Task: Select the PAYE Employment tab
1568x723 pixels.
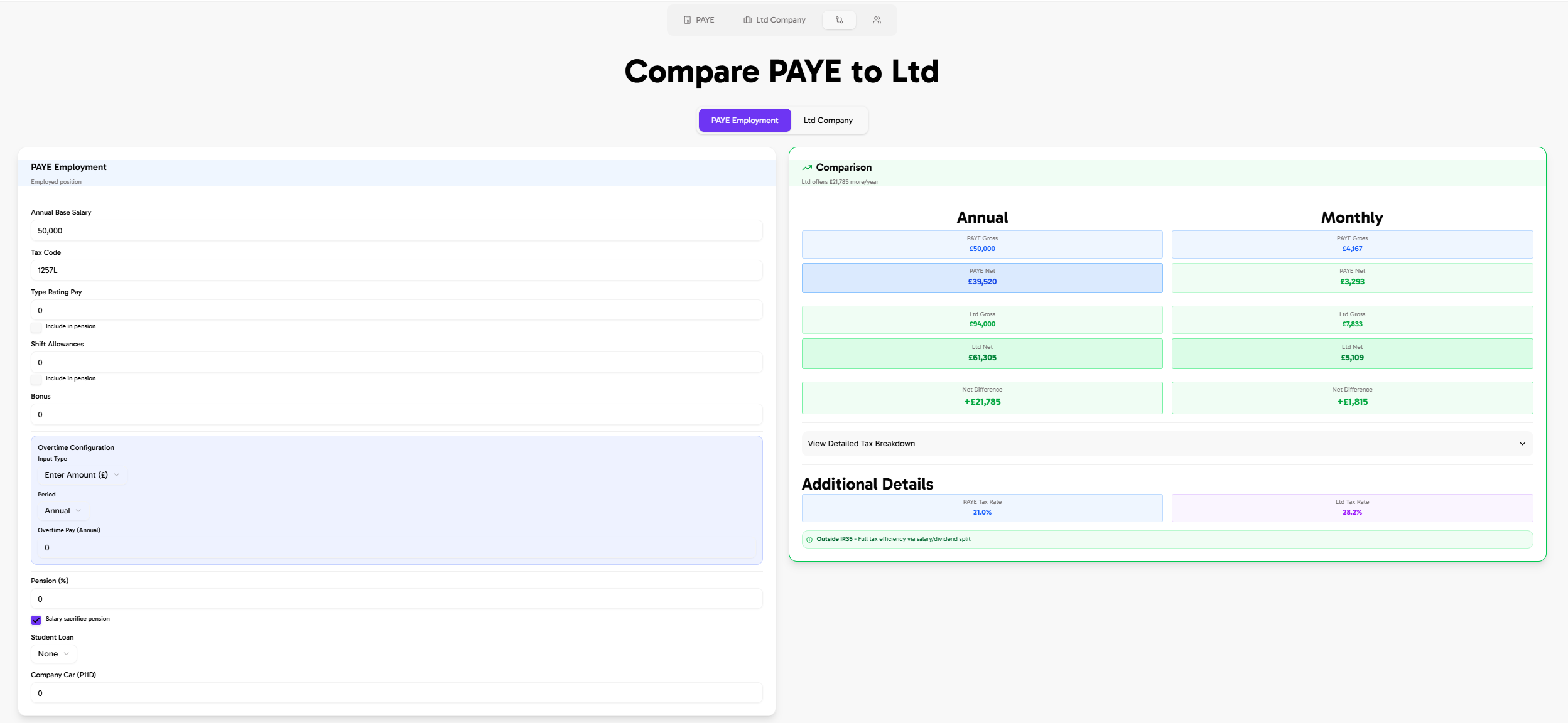Action: [x=744, y=120]
